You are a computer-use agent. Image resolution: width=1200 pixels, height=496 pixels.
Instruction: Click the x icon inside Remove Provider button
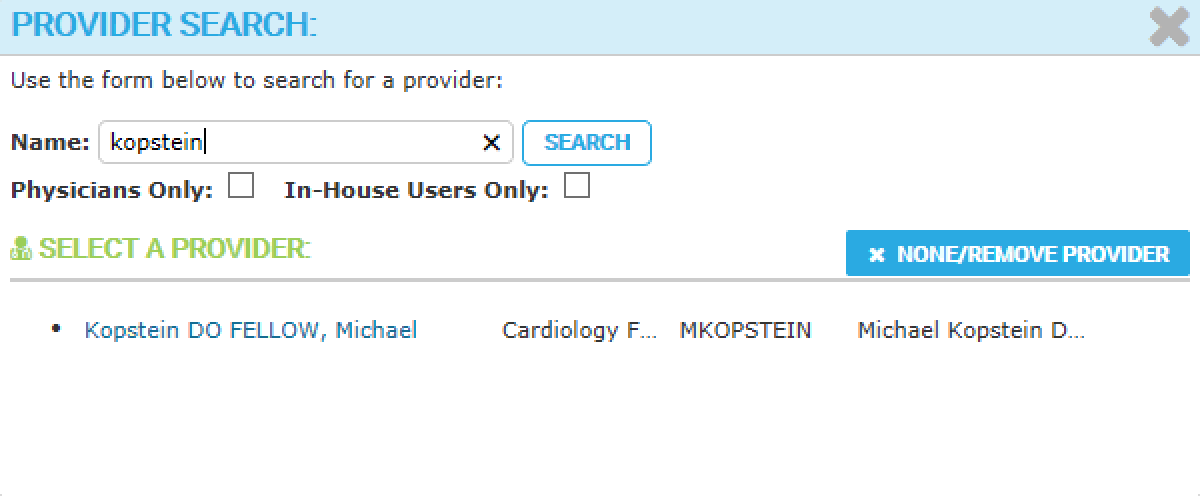(x=877, y=255)
